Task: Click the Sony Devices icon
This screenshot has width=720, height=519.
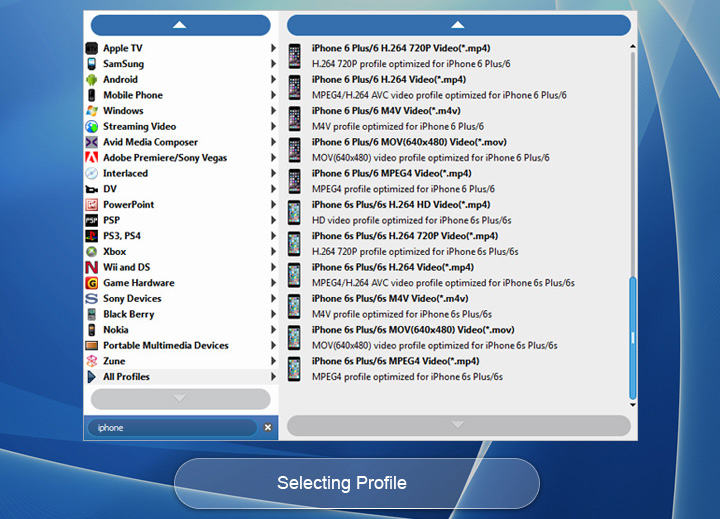Action: click(x=92, y=299)
